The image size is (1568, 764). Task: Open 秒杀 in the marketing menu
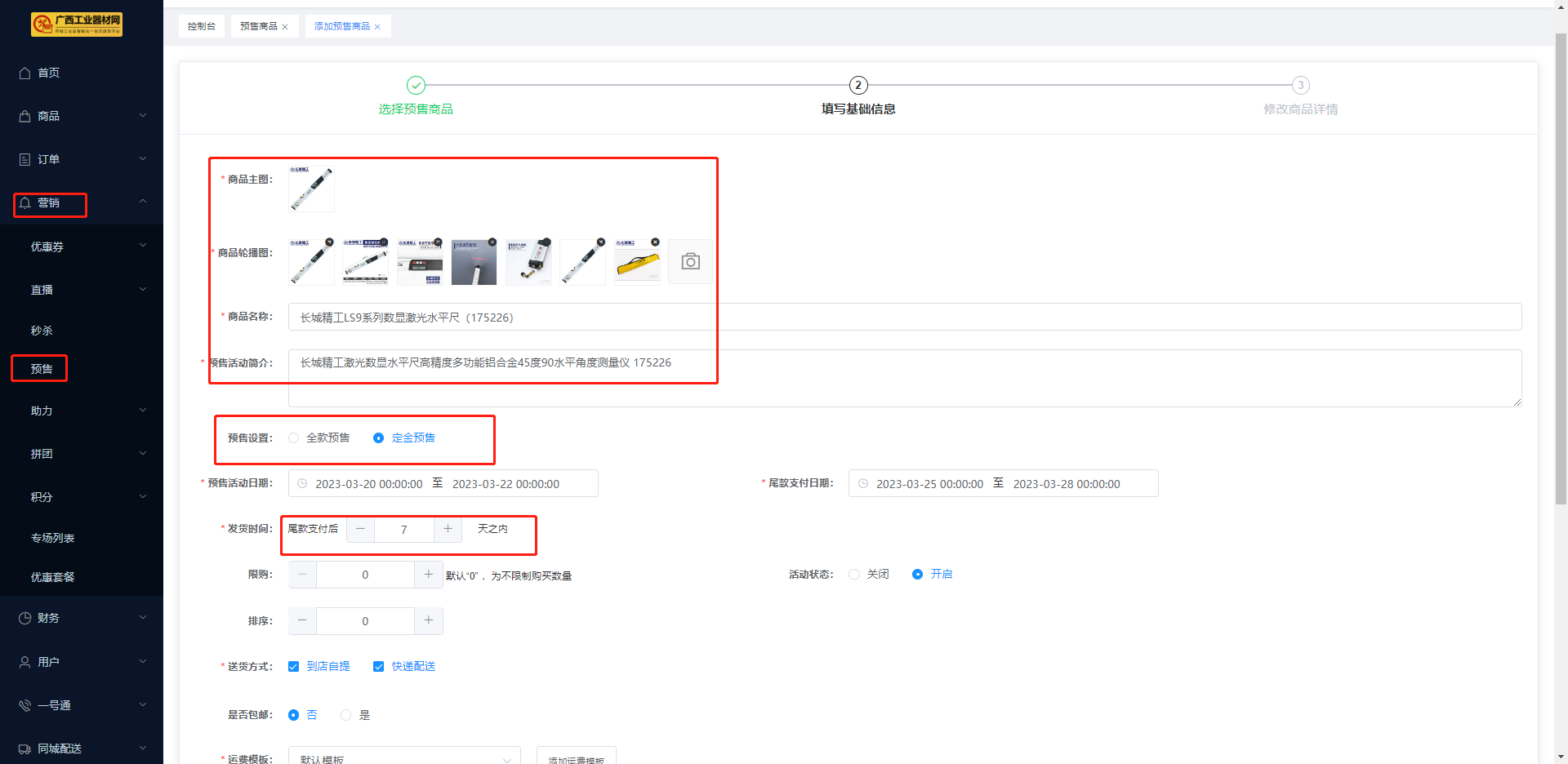click(x=42, y=331)
